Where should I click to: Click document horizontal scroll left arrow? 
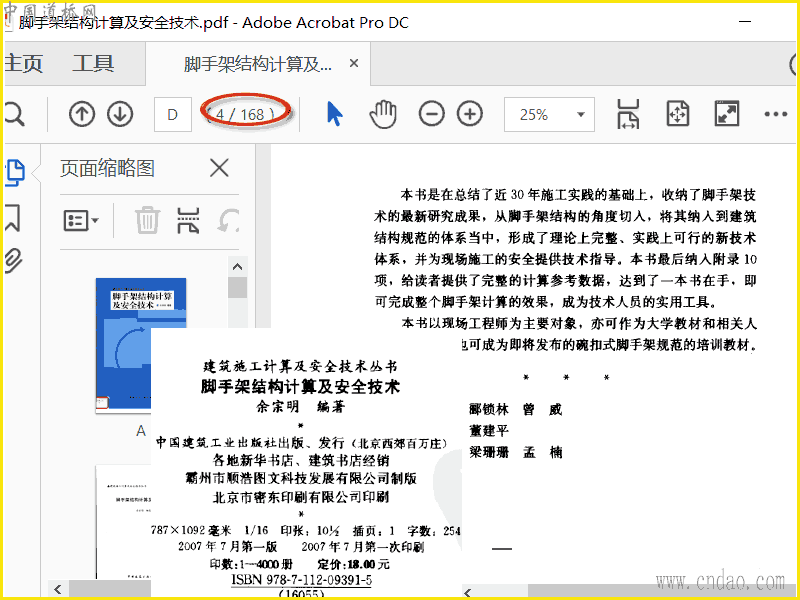(468, 592)
